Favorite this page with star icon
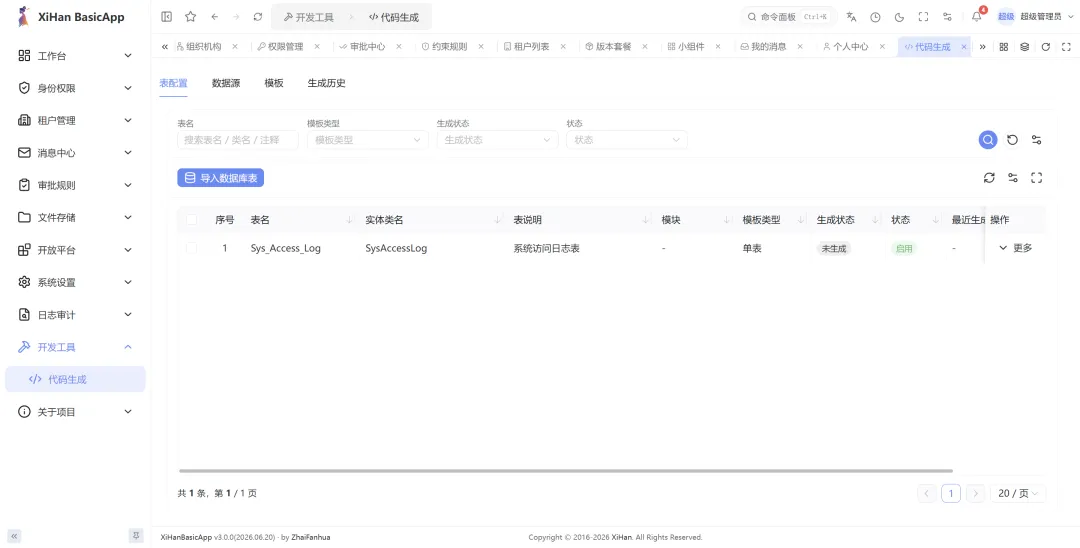 click(x=190, y=17)
